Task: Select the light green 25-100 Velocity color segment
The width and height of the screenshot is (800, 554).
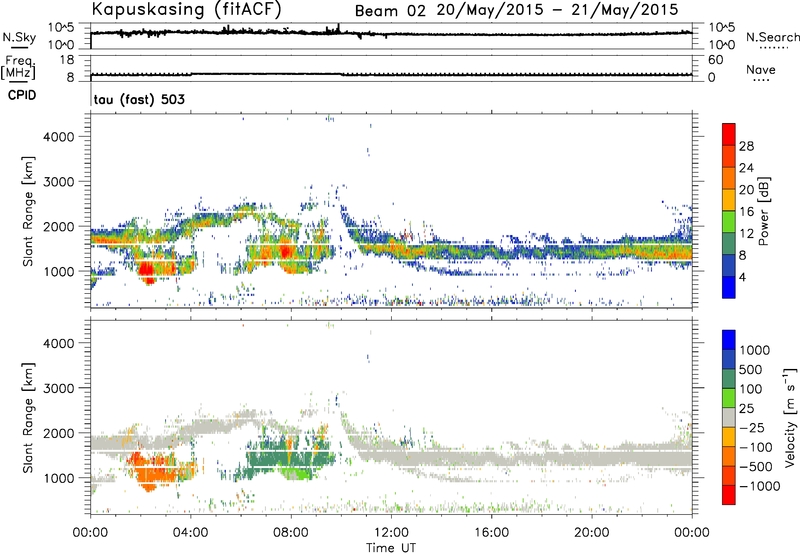Action: click(729, 399)
